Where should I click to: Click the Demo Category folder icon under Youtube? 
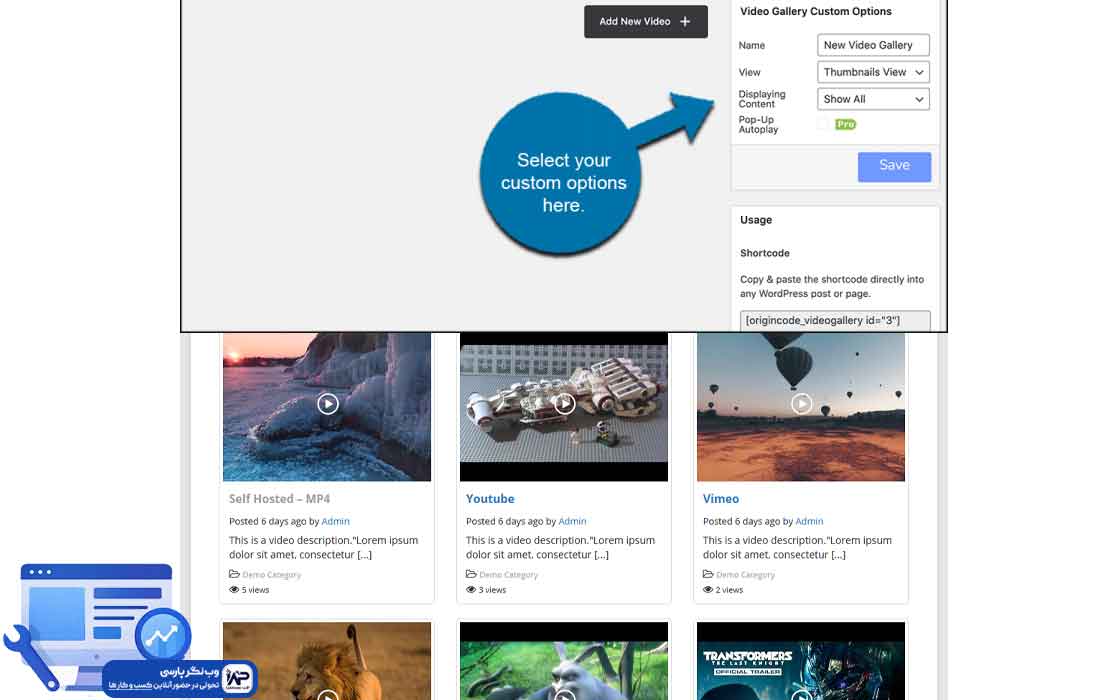pyautogui.click(x=472, y=575)
